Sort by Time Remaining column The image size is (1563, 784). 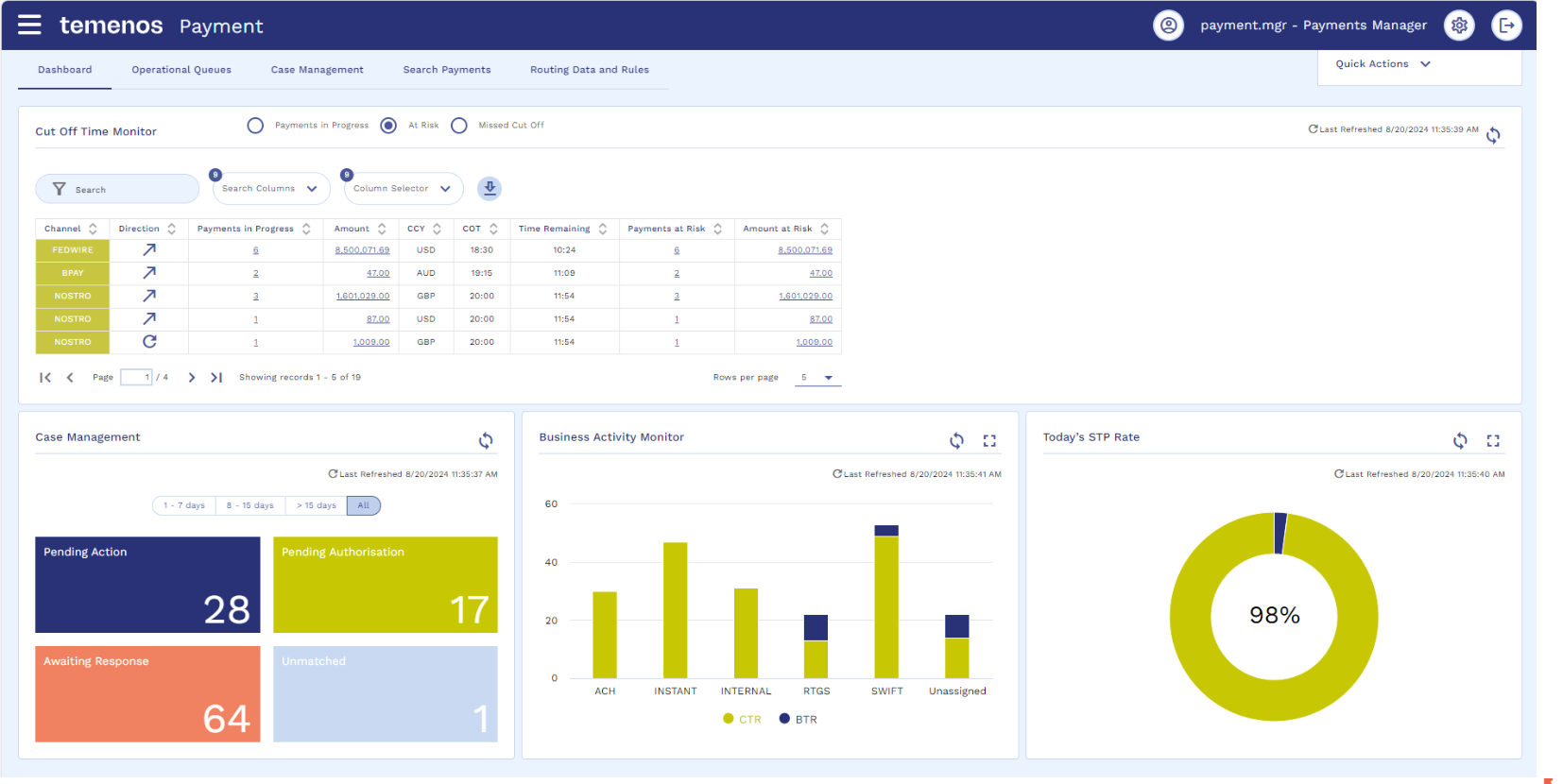coord(603,229)
